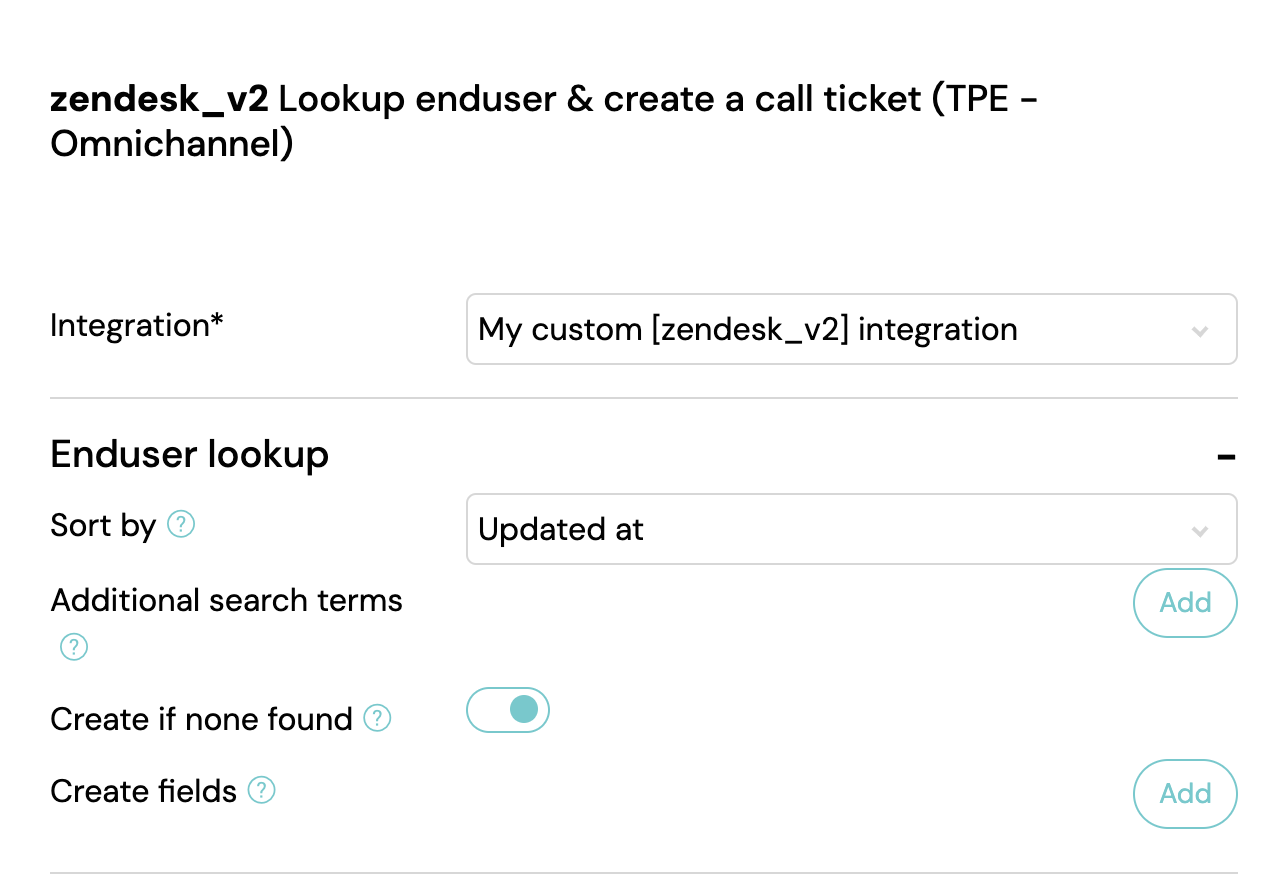
Task: Click the zendesk_v2 Lookup enduser title
Action: coord(544,122)
